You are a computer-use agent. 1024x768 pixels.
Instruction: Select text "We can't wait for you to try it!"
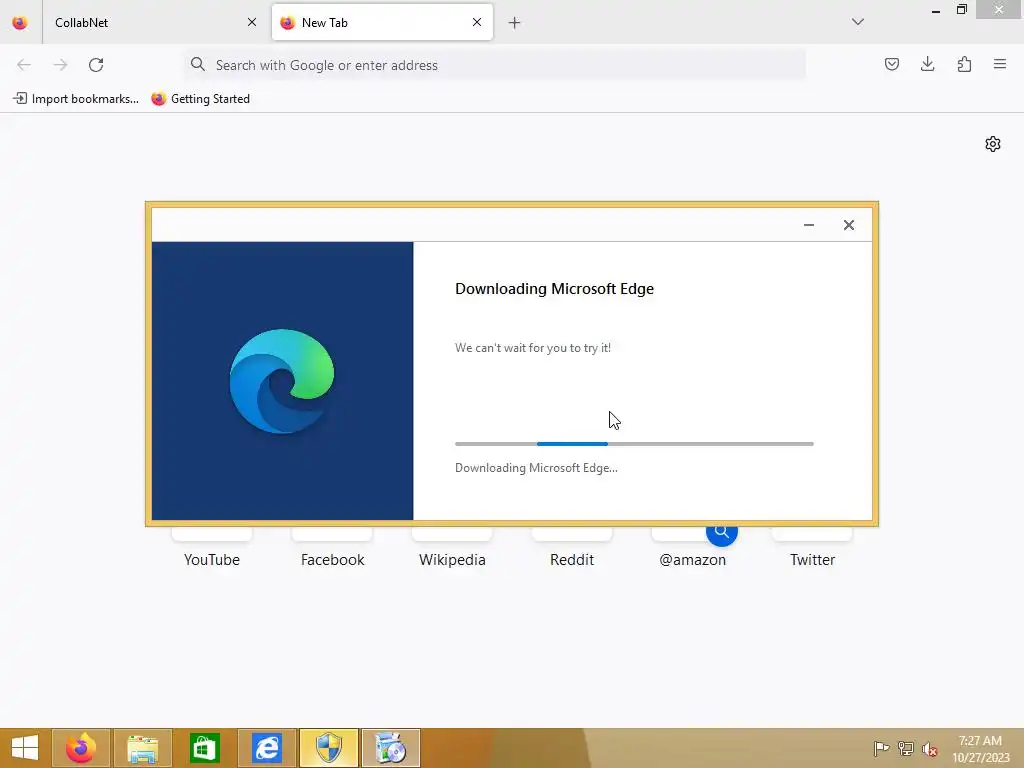[533, 348]
